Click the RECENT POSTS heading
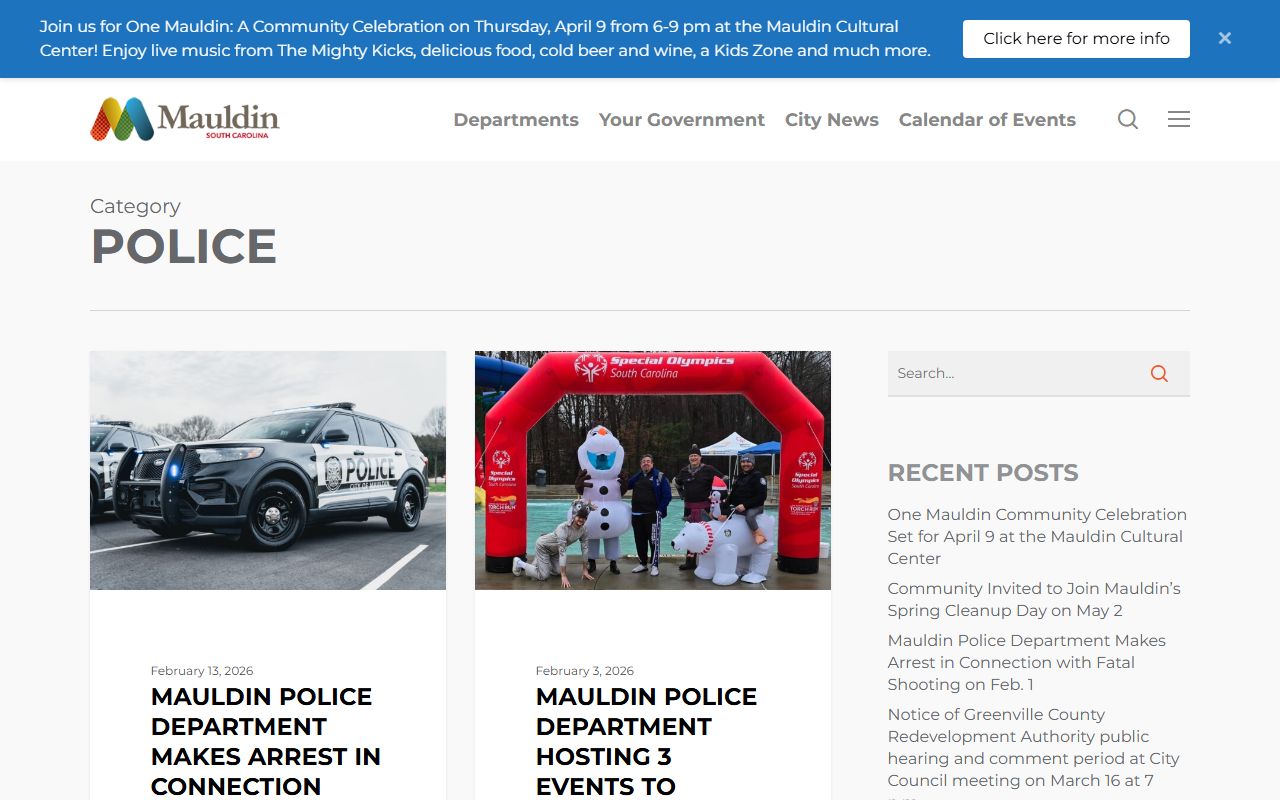 [983, 473]
